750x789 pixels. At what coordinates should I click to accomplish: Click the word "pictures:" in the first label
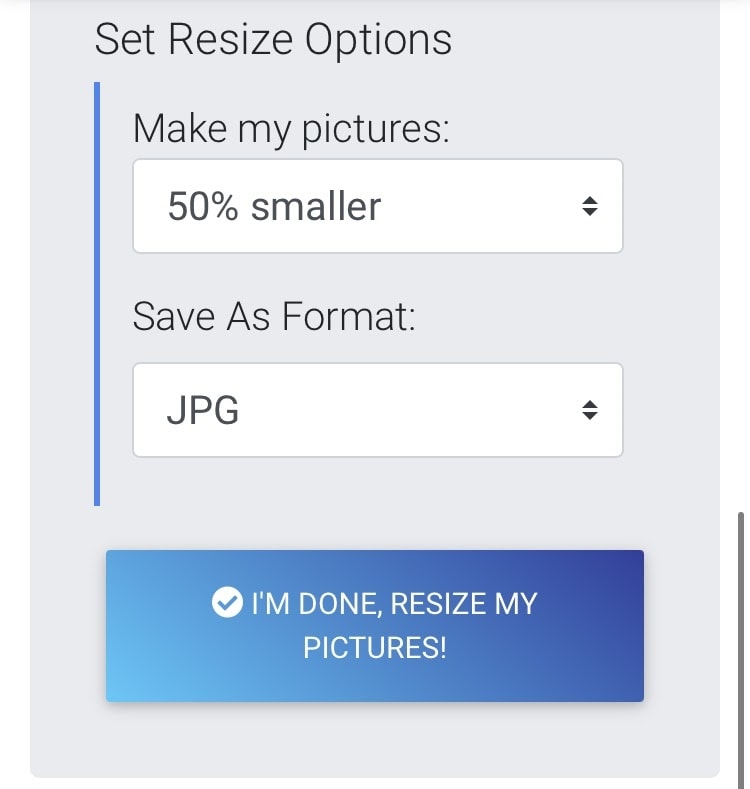[x=377, y=131]
